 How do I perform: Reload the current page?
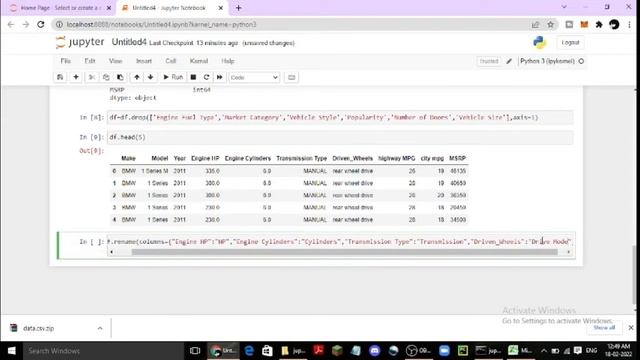click(x=41, y=24)
